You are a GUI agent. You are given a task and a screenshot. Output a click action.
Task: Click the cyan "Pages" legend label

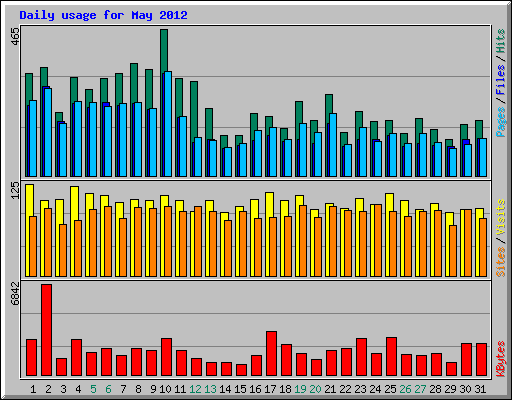click(500, 122)
